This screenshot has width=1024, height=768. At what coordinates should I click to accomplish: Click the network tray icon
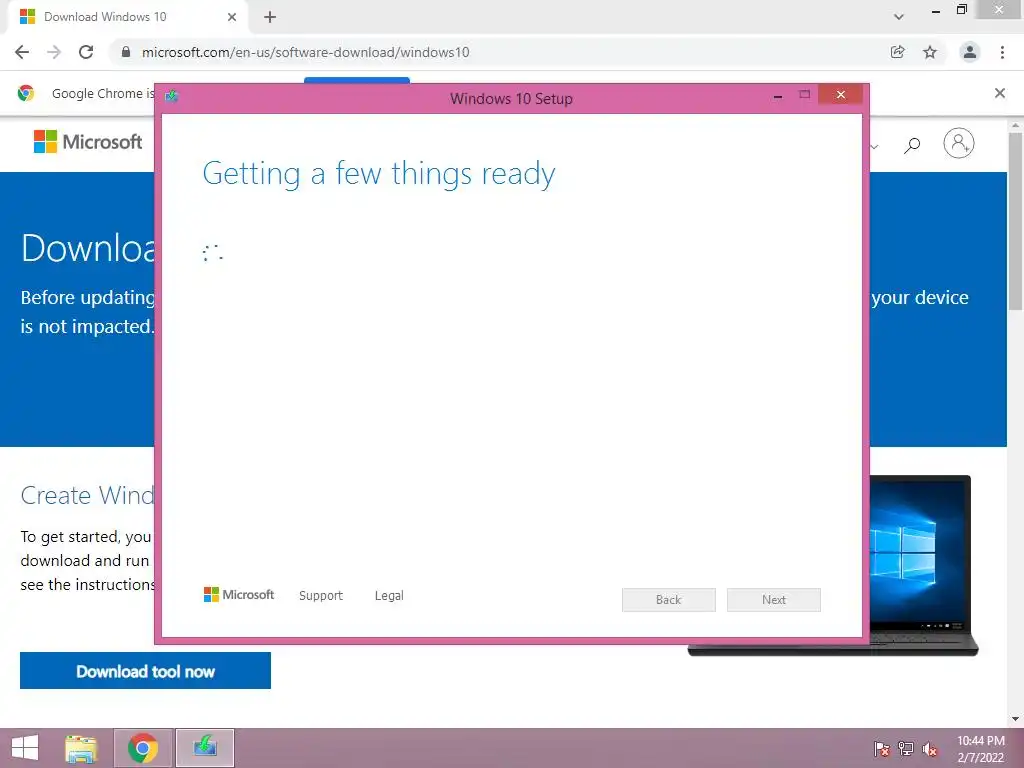906,749
